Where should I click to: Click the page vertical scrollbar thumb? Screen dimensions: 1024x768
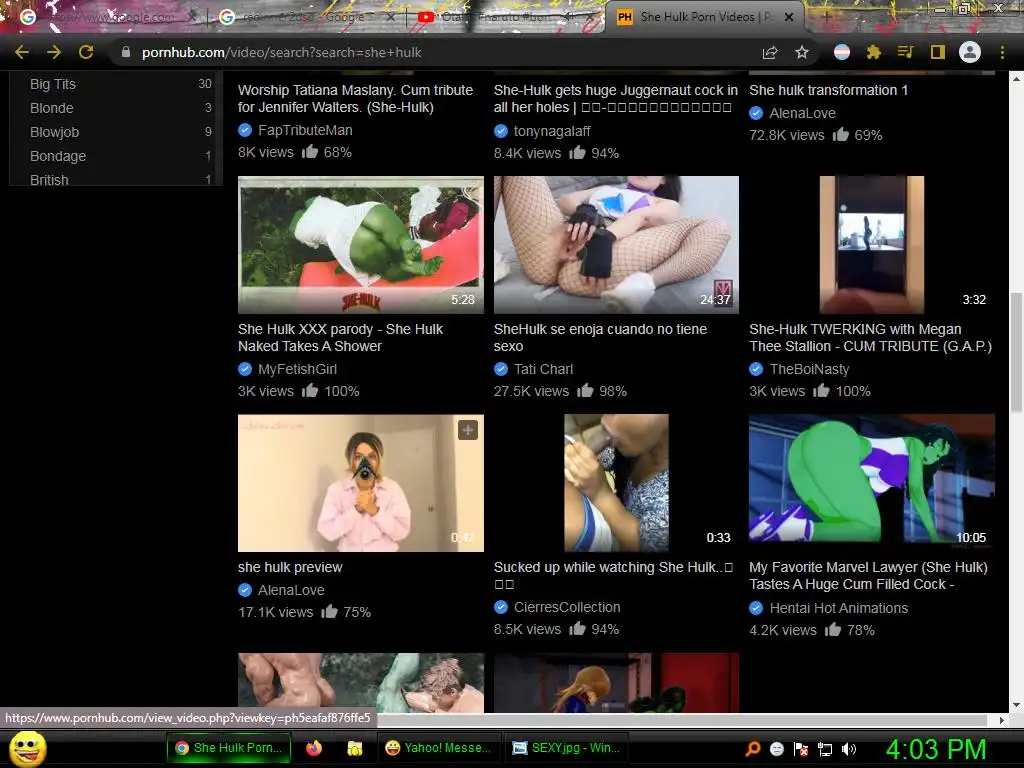[x=1016, y=353]
